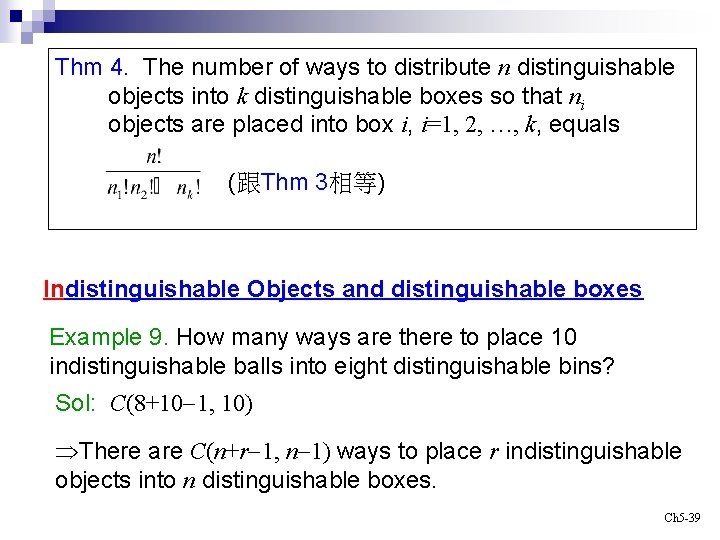The image size is (720, 540).
Task: Click the formula C(8+10−1, 10)
Action: [181, 404]
